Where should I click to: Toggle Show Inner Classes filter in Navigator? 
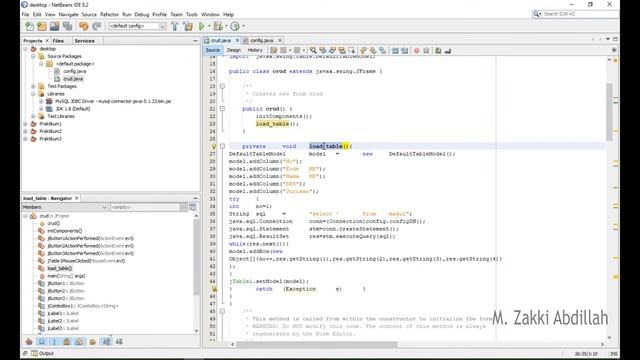(79, 342)
